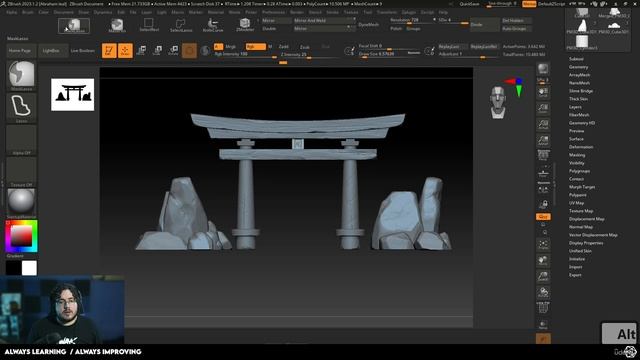
Task: Open the Help menu
Action: click(x=443, y=12)
